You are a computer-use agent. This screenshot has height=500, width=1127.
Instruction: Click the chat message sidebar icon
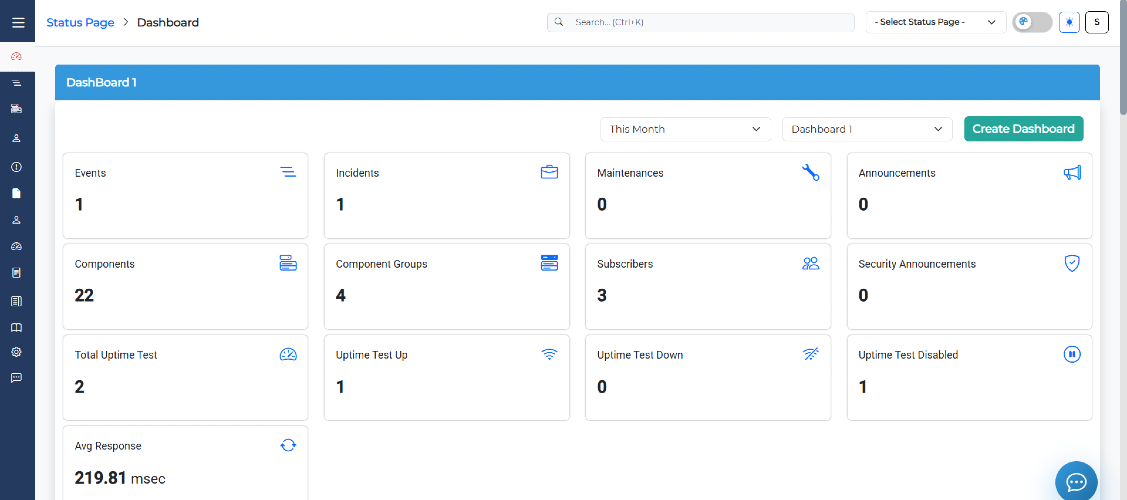point(17,378)
